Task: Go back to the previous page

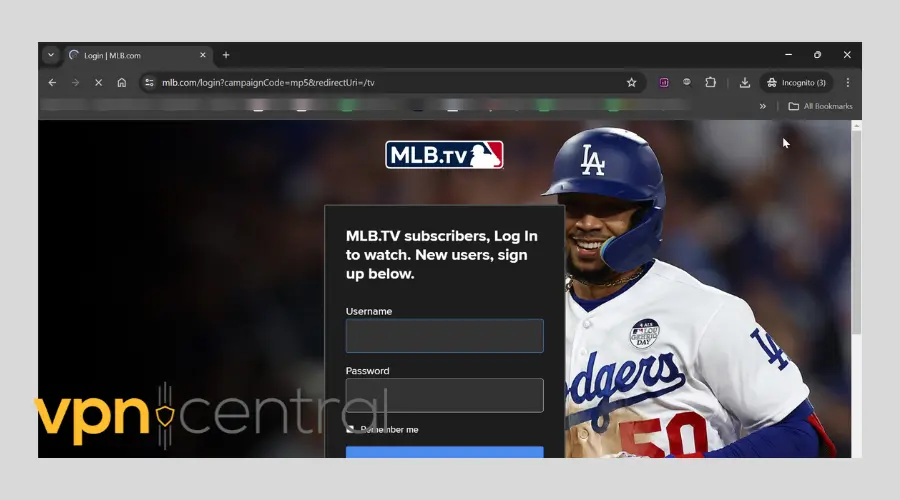Action: pos(52,83)
